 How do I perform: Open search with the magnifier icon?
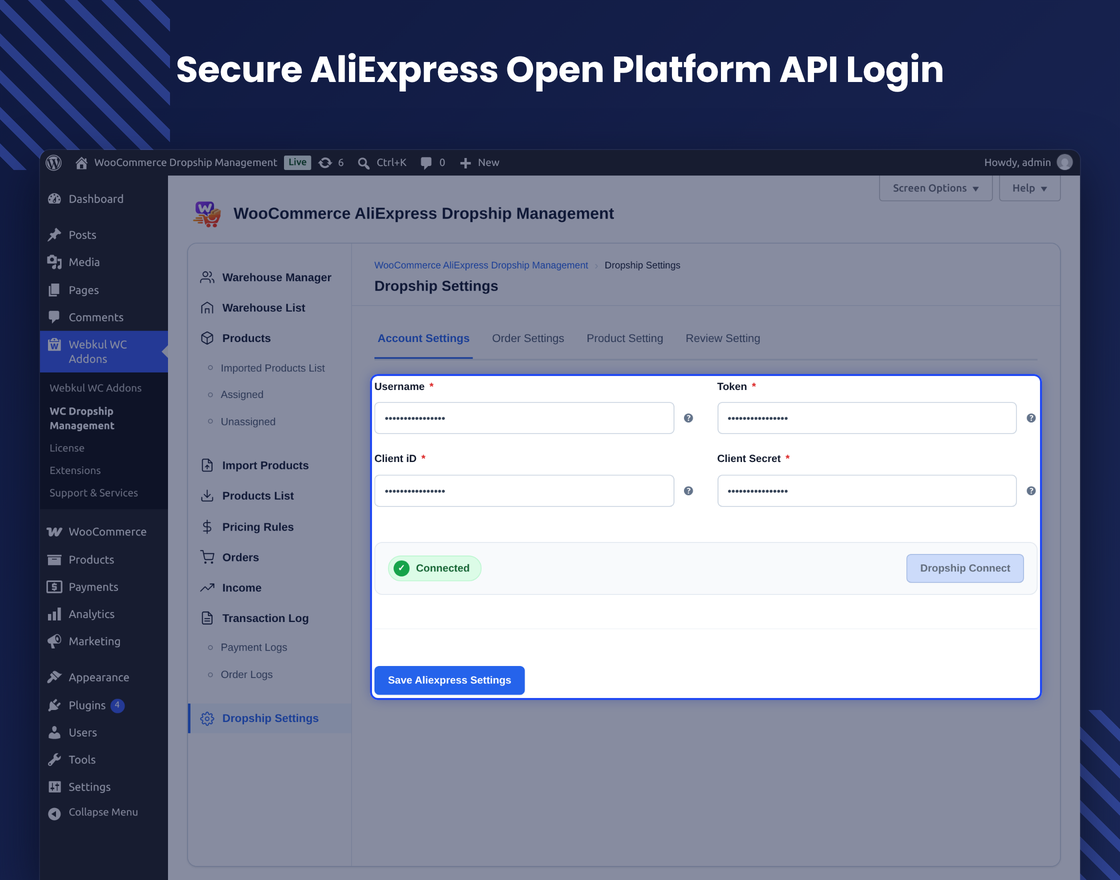tap(364, 163)
